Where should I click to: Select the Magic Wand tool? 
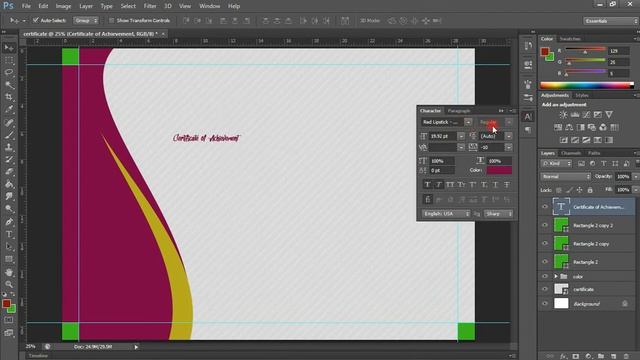point(9,85)
